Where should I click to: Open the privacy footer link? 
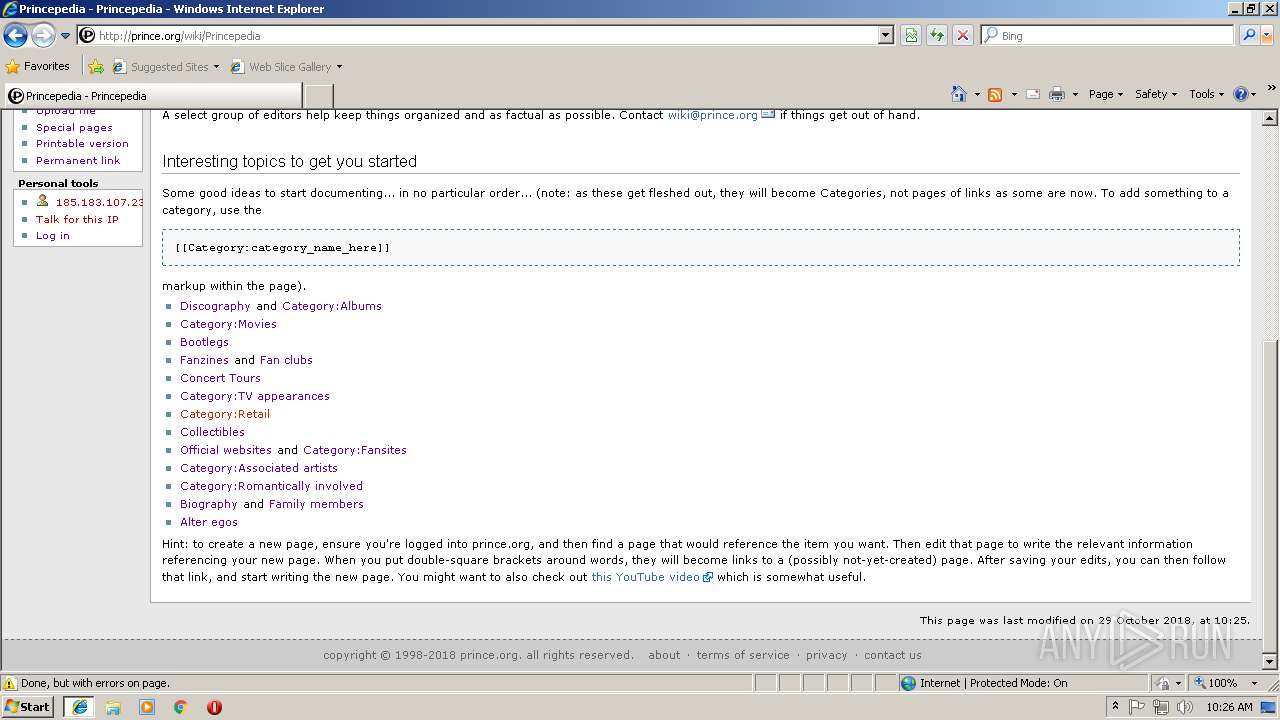click(x=826, y=655)
